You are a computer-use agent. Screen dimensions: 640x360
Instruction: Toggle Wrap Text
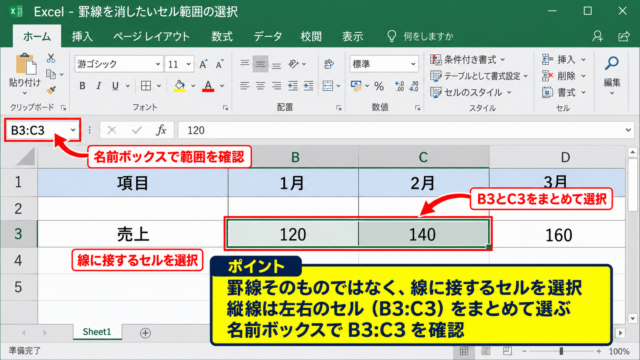(329, 64)
